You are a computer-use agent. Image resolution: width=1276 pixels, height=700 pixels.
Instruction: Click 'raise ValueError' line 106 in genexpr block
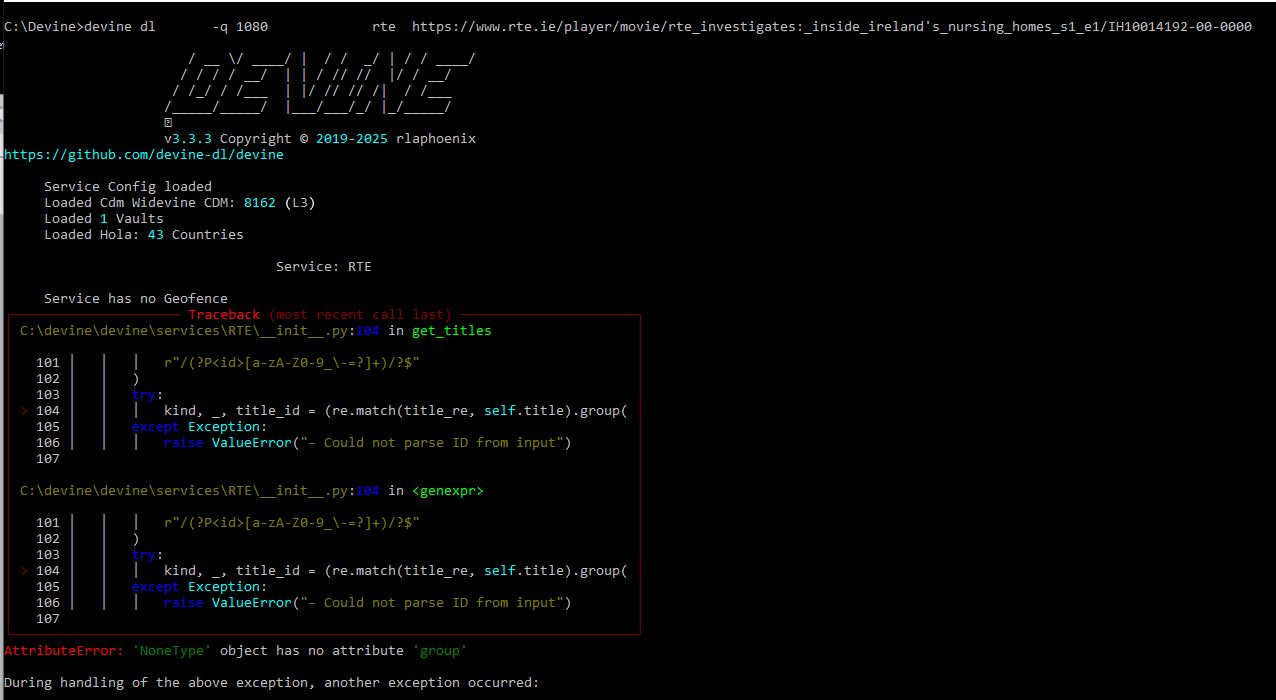(368, 602)
